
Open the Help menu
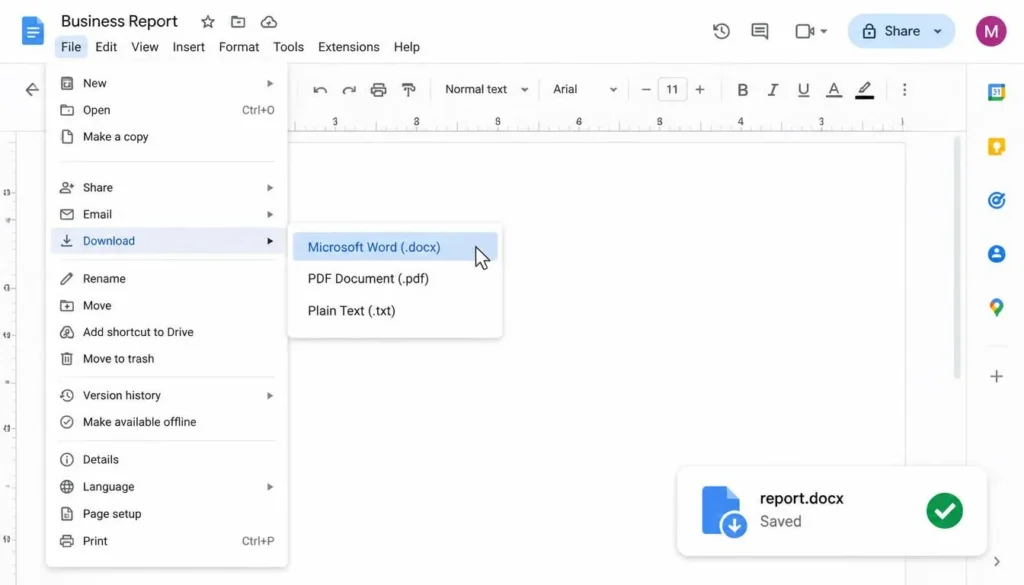(406, 47)
